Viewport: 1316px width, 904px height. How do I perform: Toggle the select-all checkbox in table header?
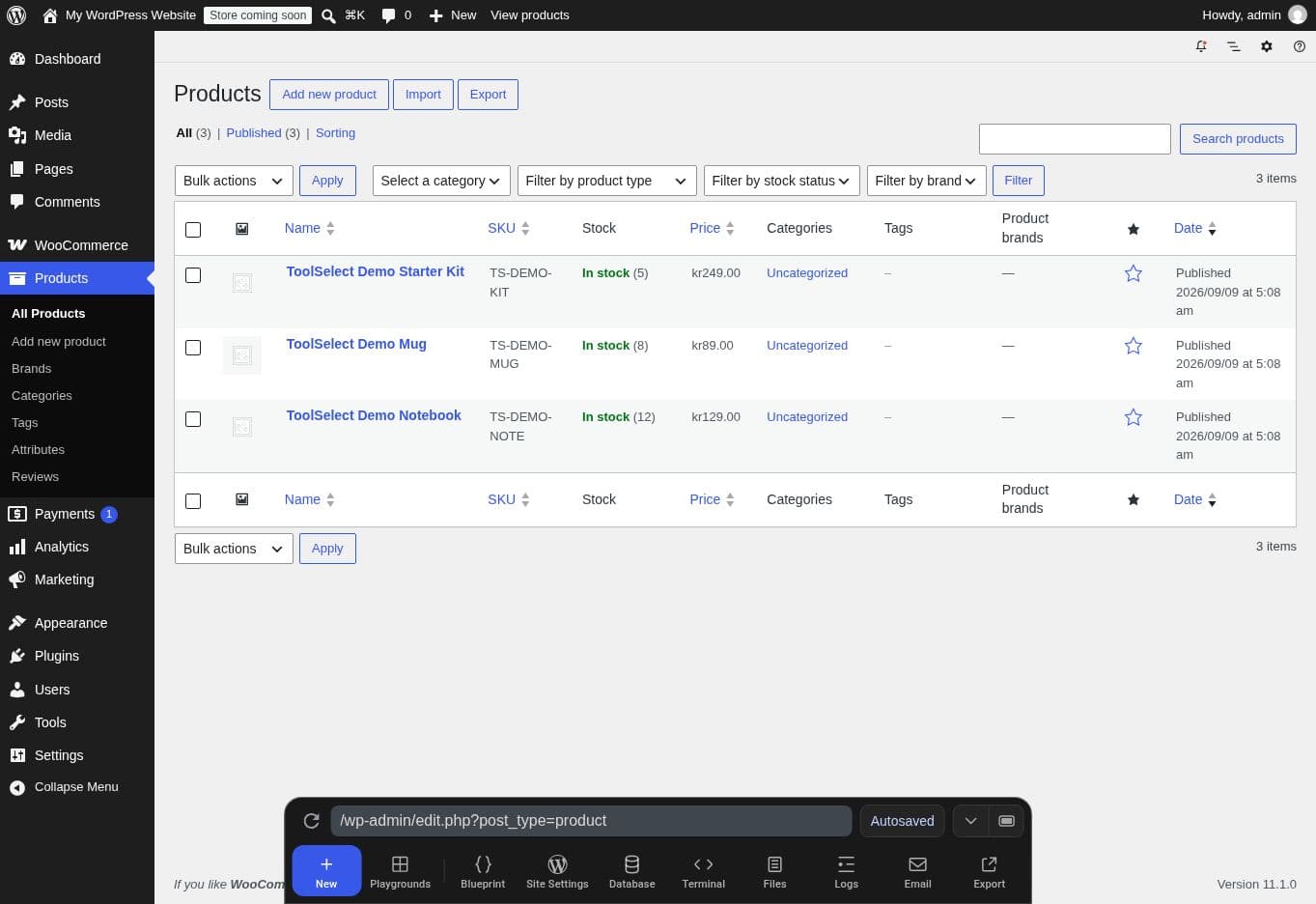click(x=193, y=229)
